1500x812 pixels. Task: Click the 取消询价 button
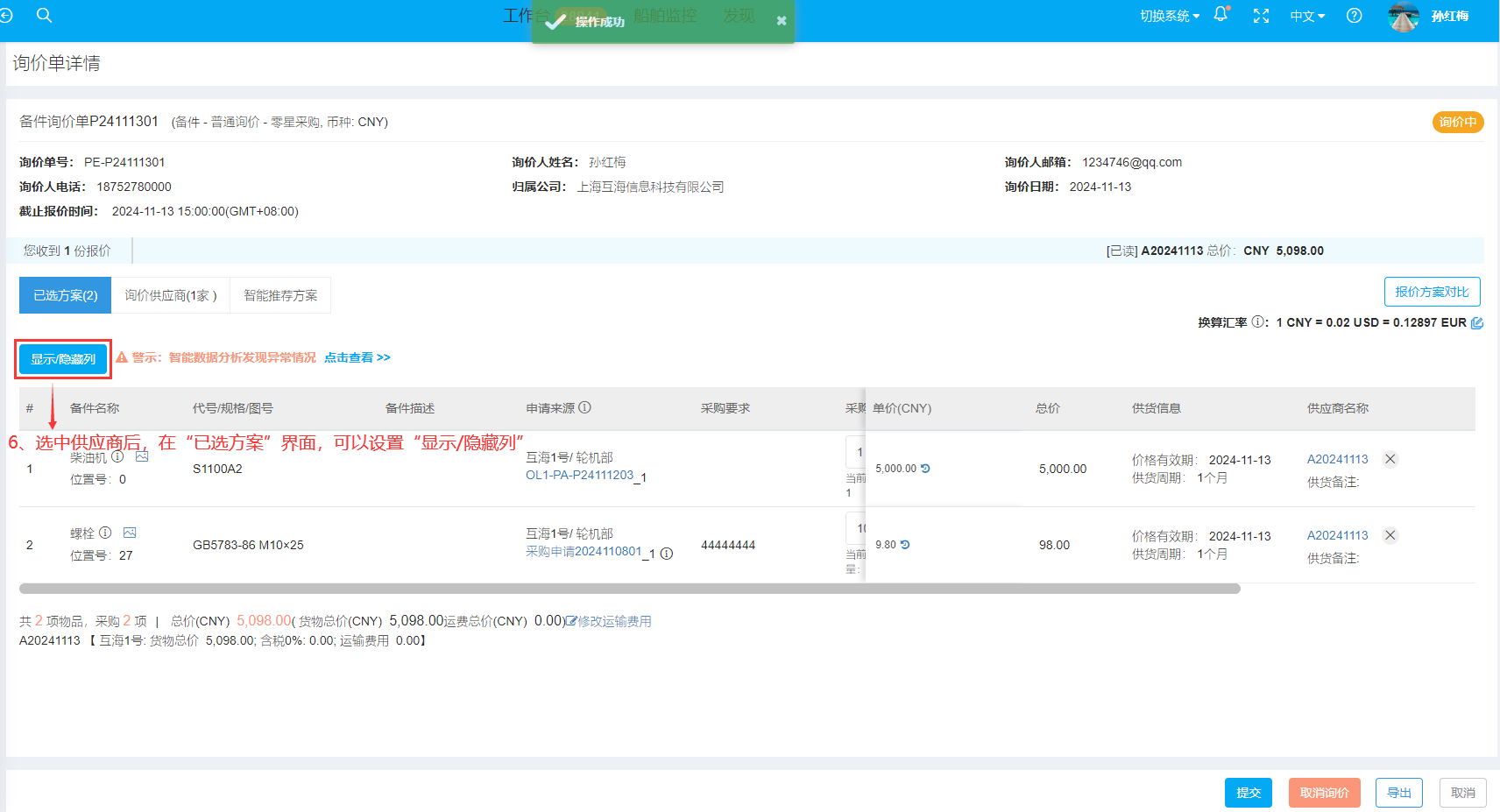point(1324,793)
